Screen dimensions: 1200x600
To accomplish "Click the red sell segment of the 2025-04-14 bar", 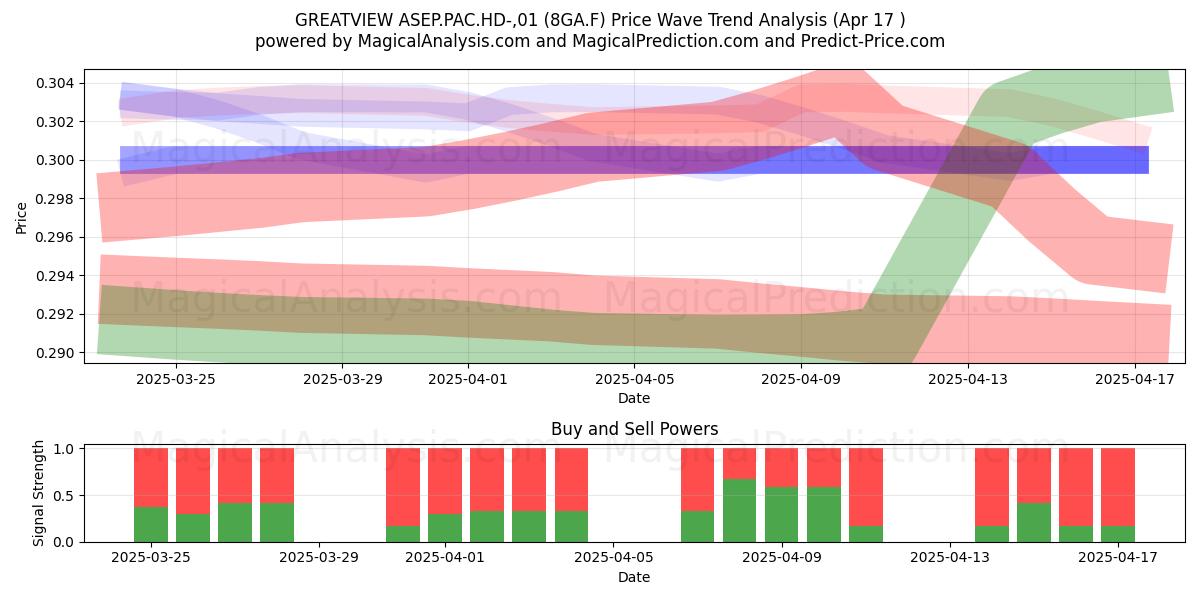I will [992, 487].
